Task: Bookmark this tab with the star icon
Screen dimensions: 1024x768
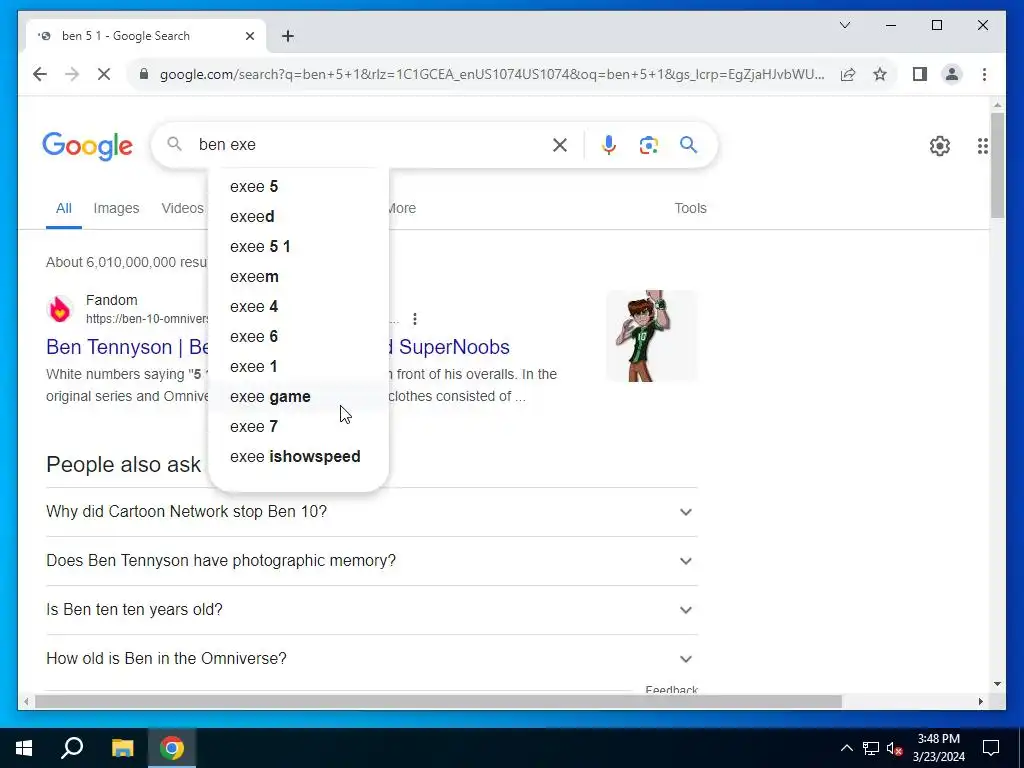Action: tap(880, 74)
